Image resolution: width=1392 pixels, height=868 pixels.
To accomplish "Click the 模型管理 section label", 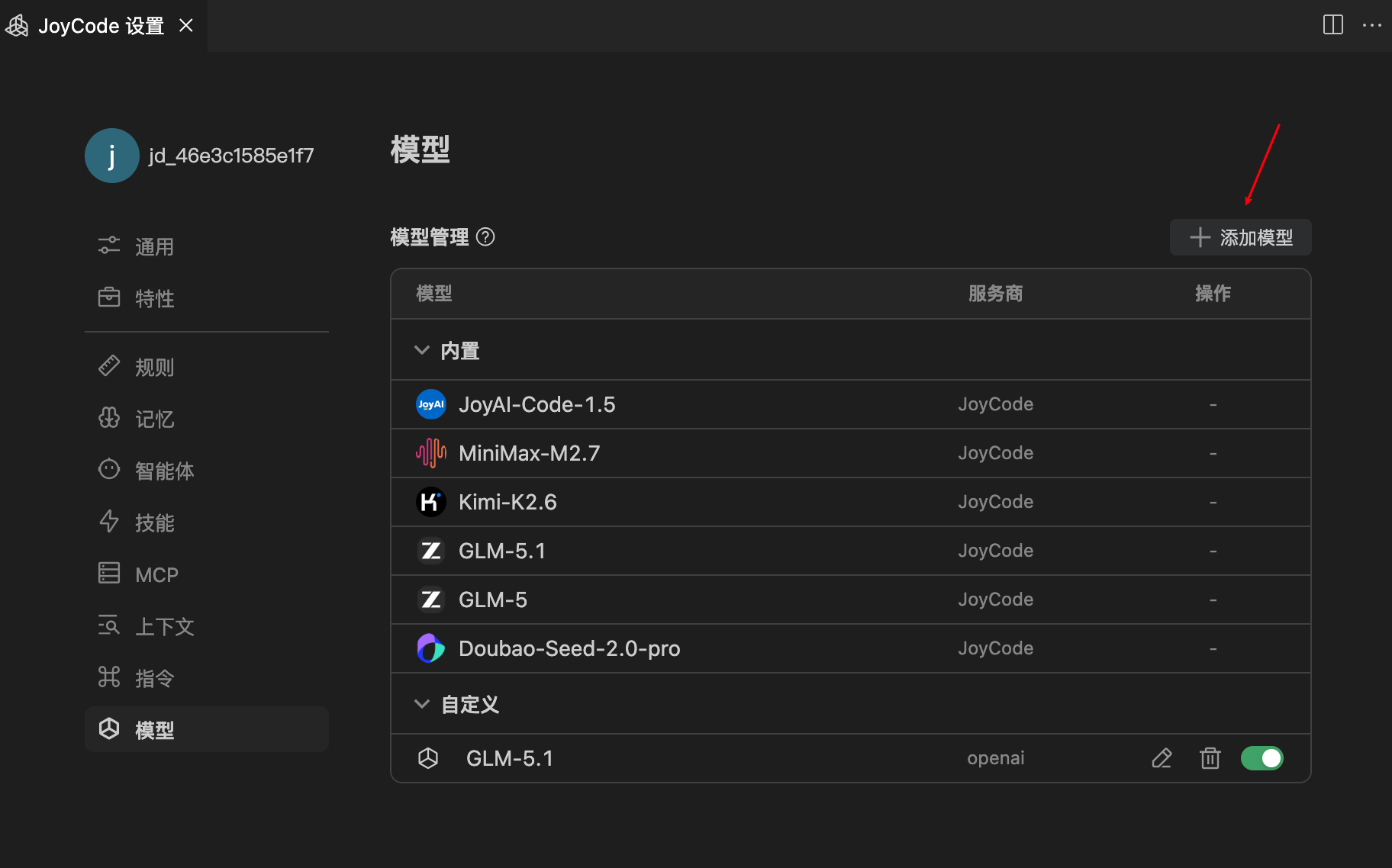I will (x=430, y=237).
